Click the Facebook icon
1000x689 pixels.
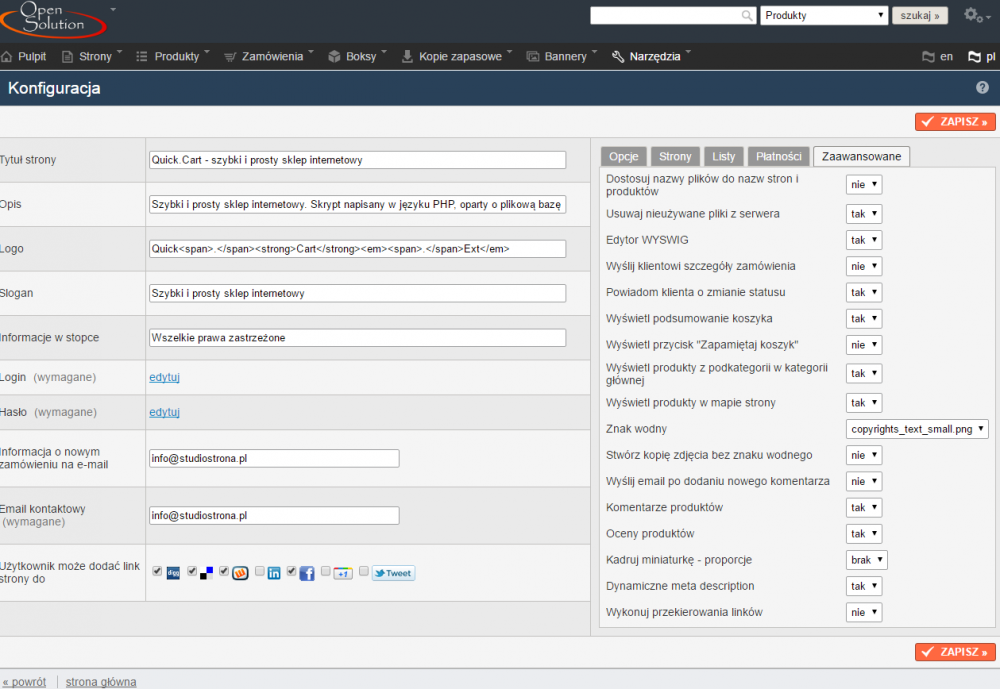coord(307,573)
